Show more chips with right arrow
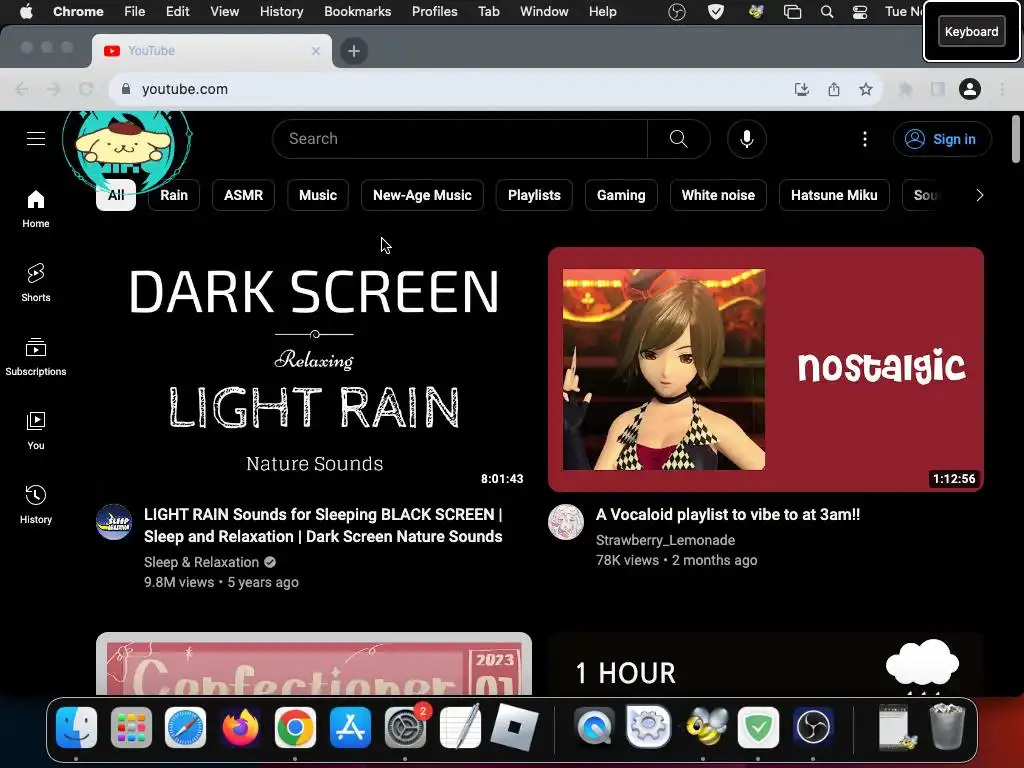The height and width of the screenshot is (768, 1024). pos(979,195)
